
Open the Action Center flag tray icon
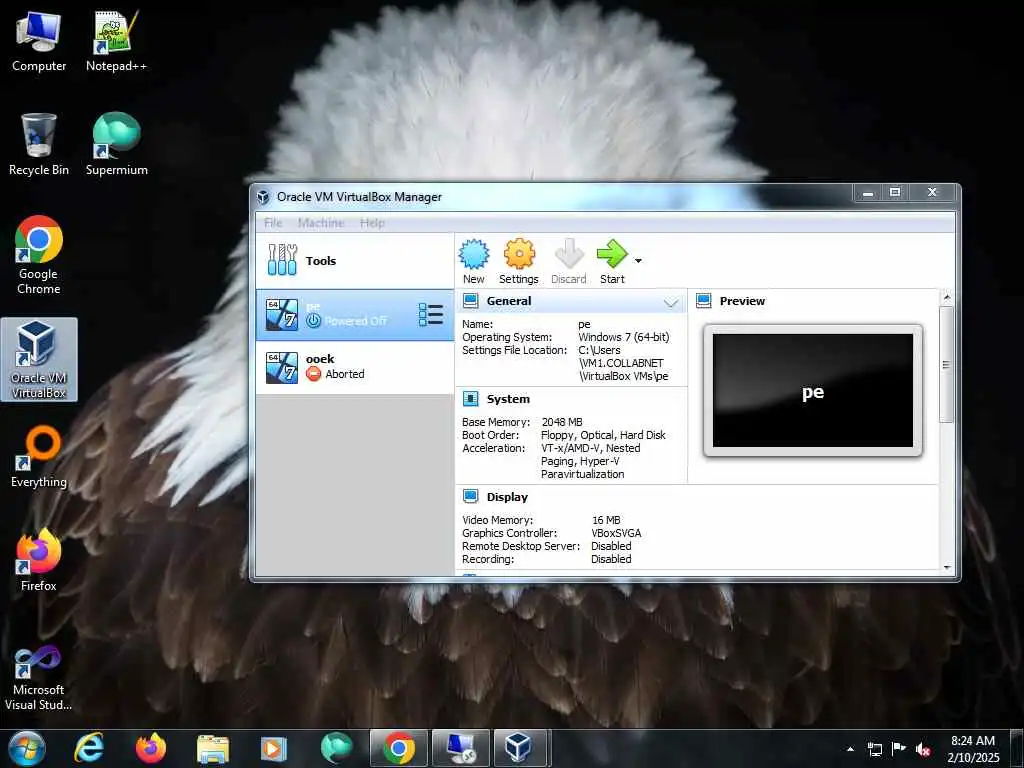coord(899,749)
